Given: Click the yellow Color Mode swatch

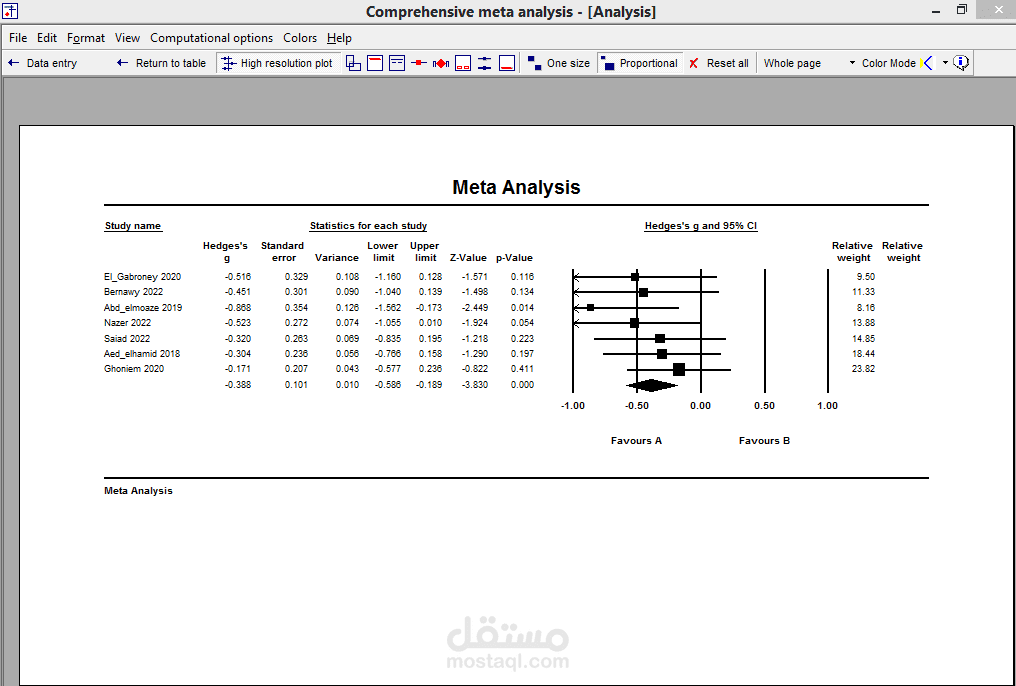Looking at the screenshot, I should pyautogui.click(x=921, y=62).
